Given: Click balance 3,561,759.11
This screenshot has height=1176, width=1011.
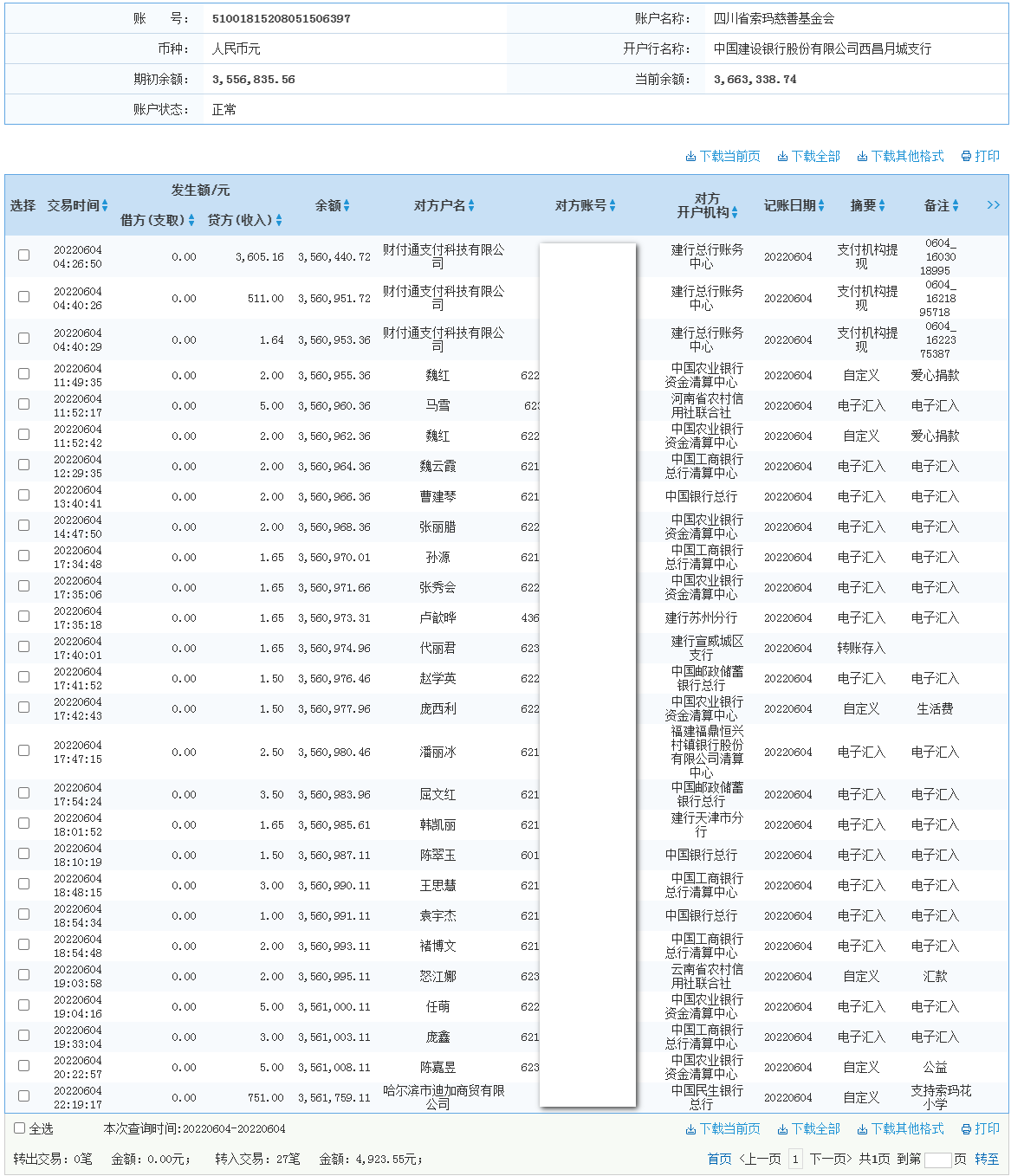Looking at the screenshot, I should pos(334,1098).
